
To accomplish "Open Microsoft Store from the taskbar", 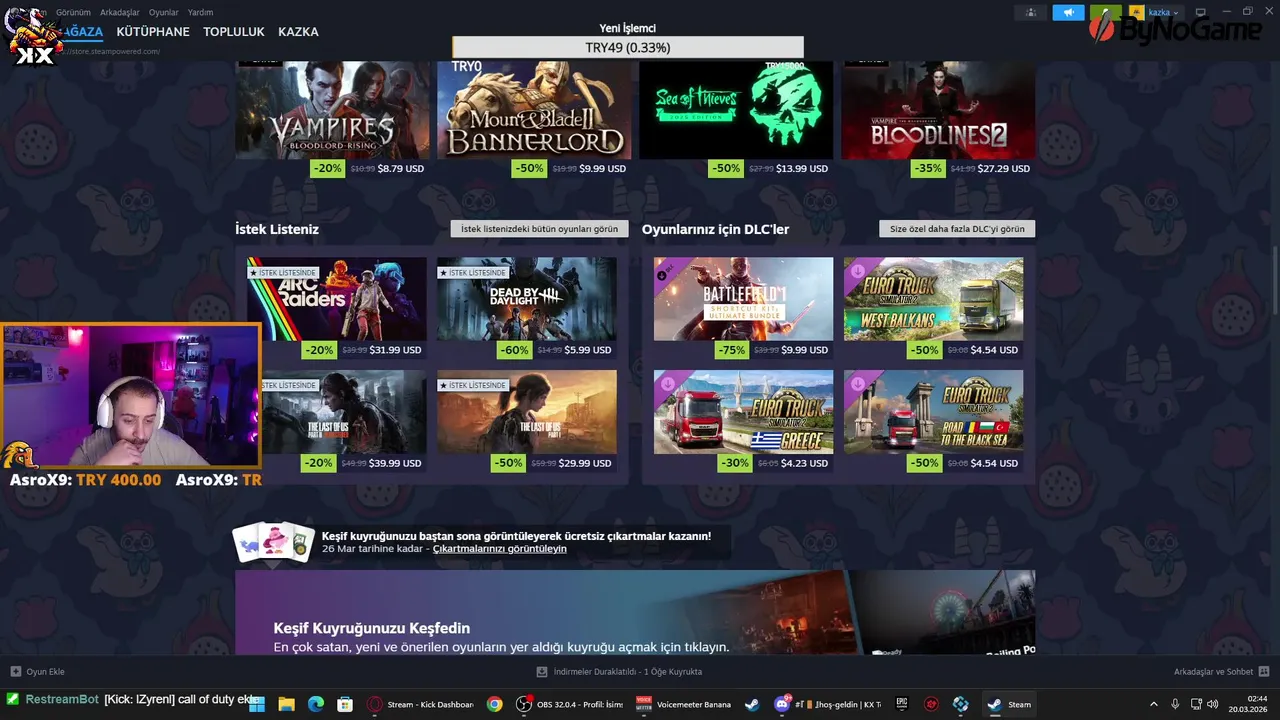I will [x=345, y=704].
